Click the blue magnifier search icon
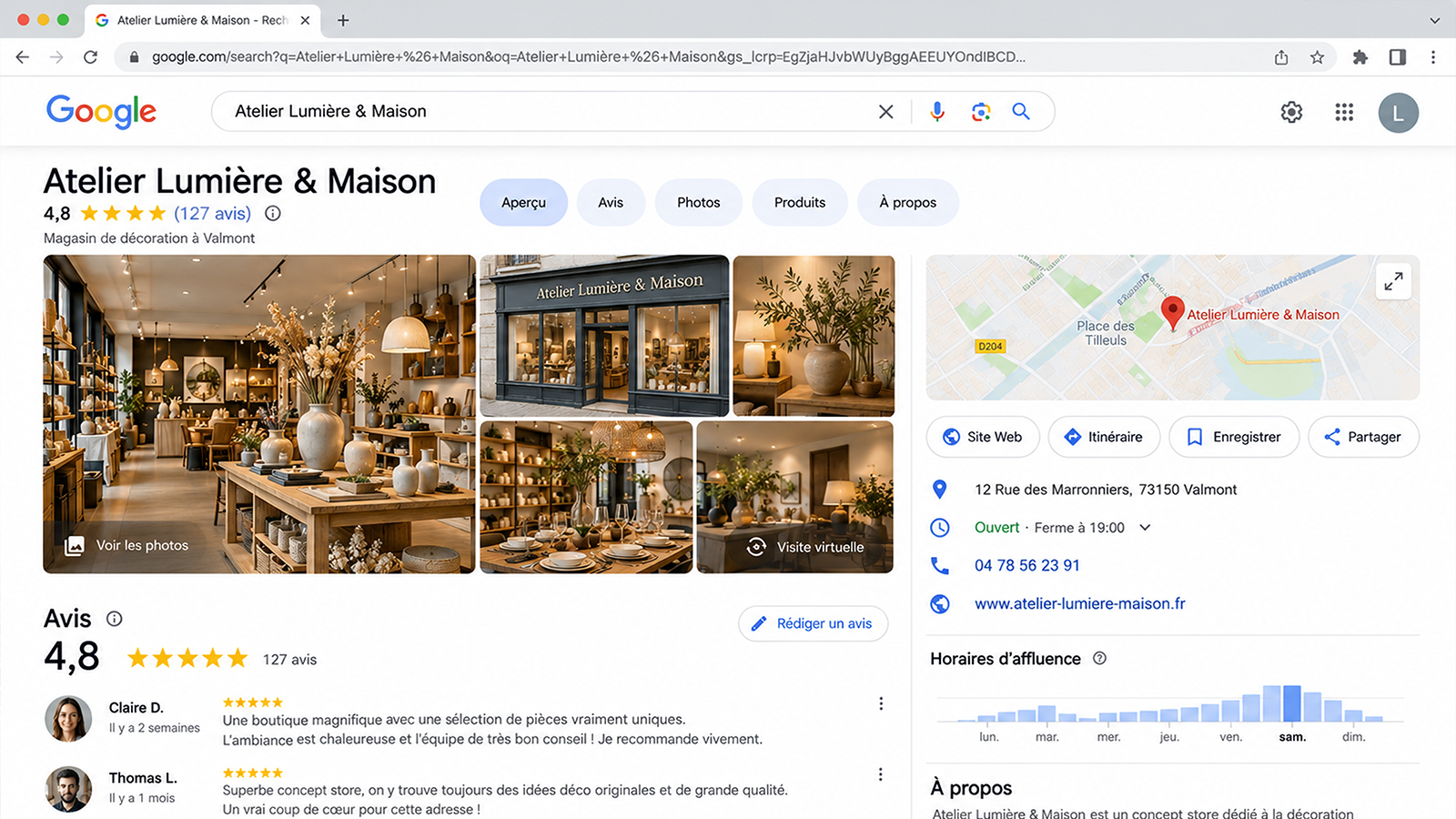 point(1021,111)
